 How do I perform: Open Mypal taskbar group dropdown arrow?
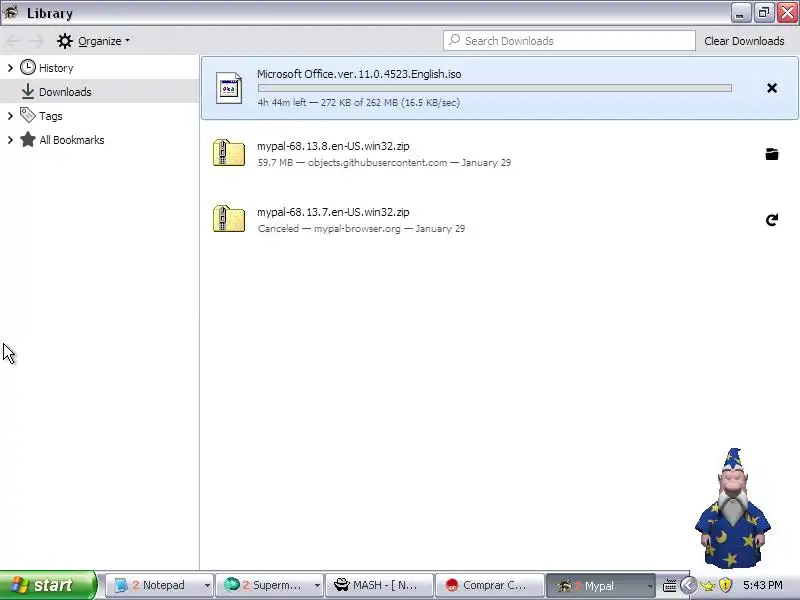[x=649, y=586]
